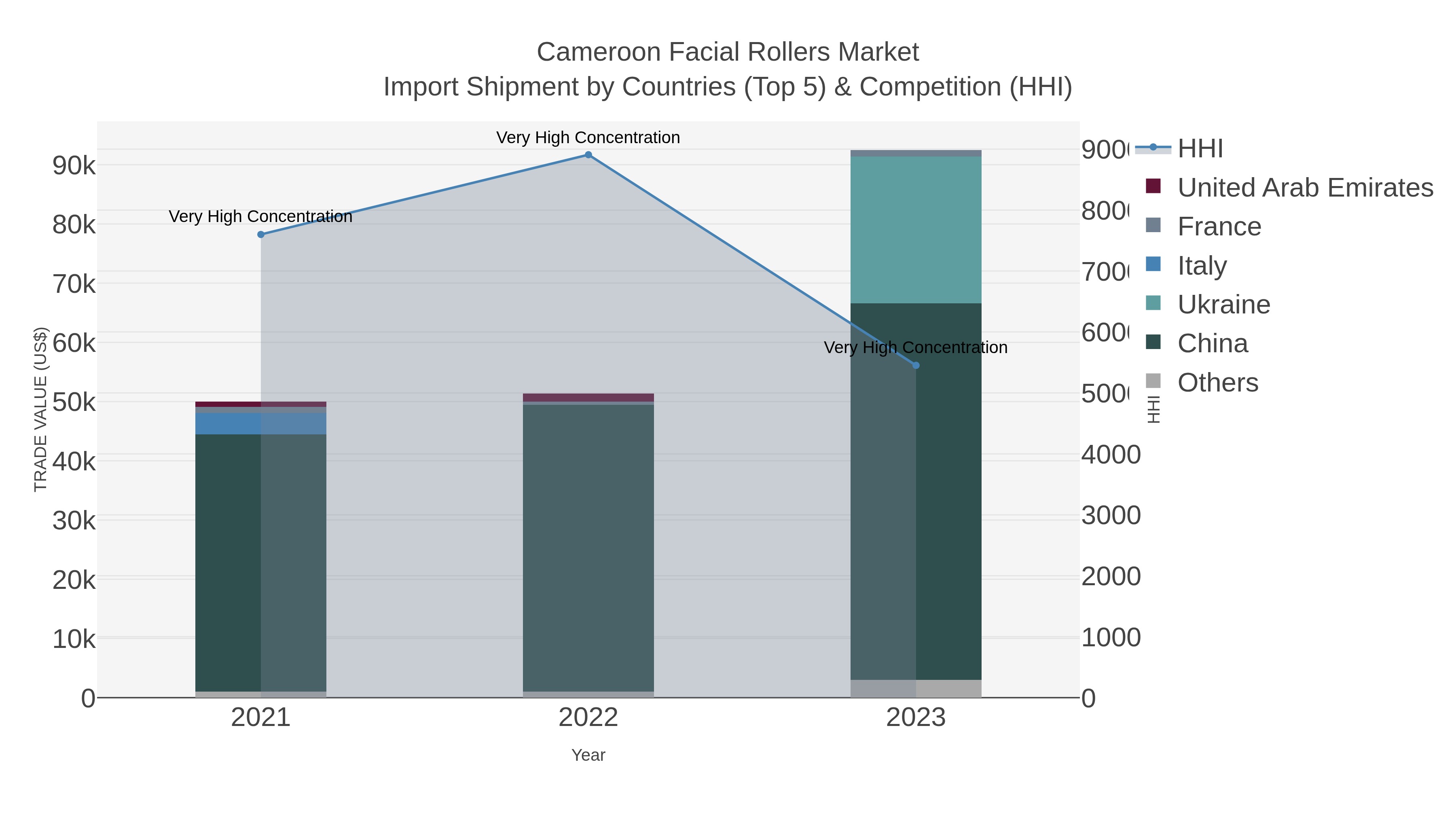
Task: Click the 2022 x-axis label
Action: click(x=588, y=718)
